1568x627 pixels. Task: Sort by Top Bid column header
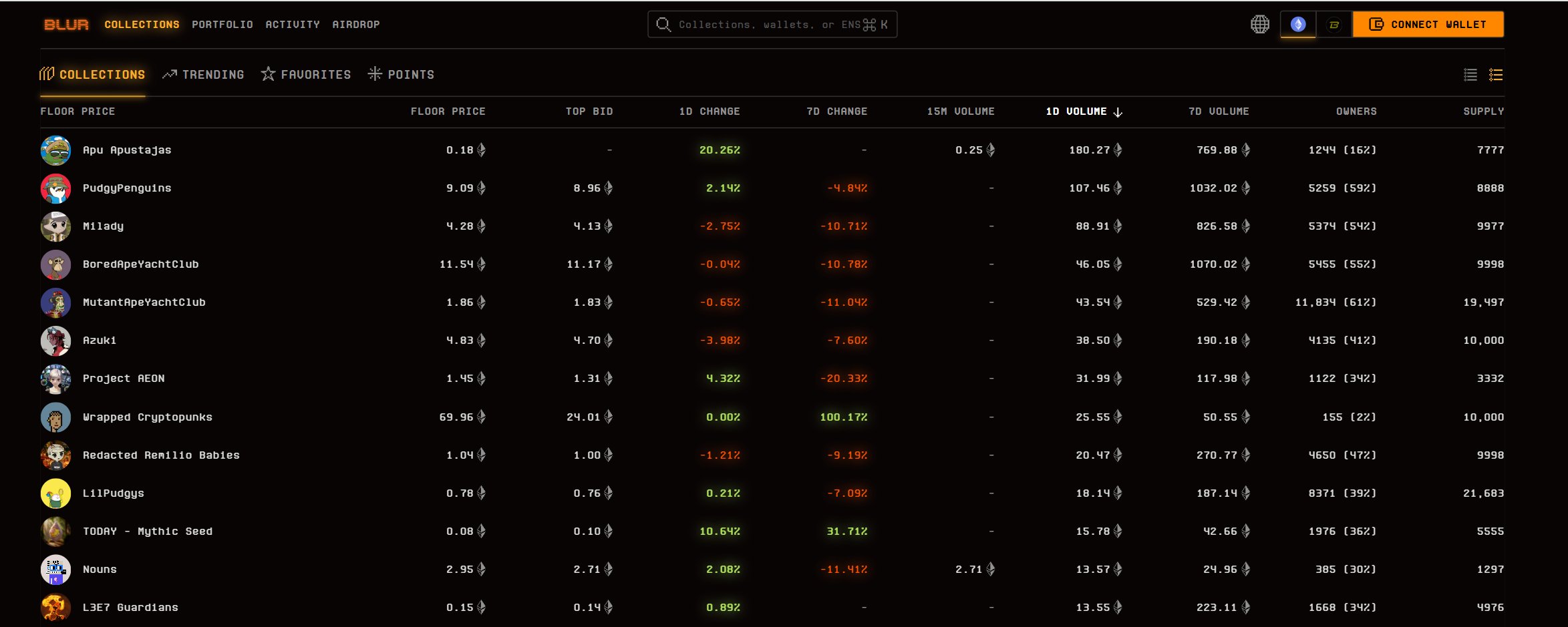pyautogui.click(x=589, y=112)
